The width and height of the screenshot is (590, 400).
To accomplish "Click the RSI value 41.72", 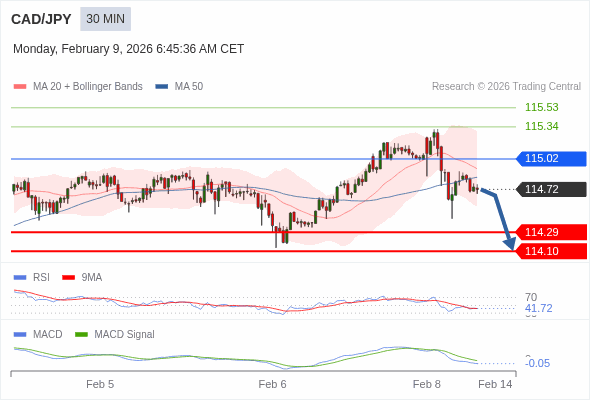I will coord(538,309).
